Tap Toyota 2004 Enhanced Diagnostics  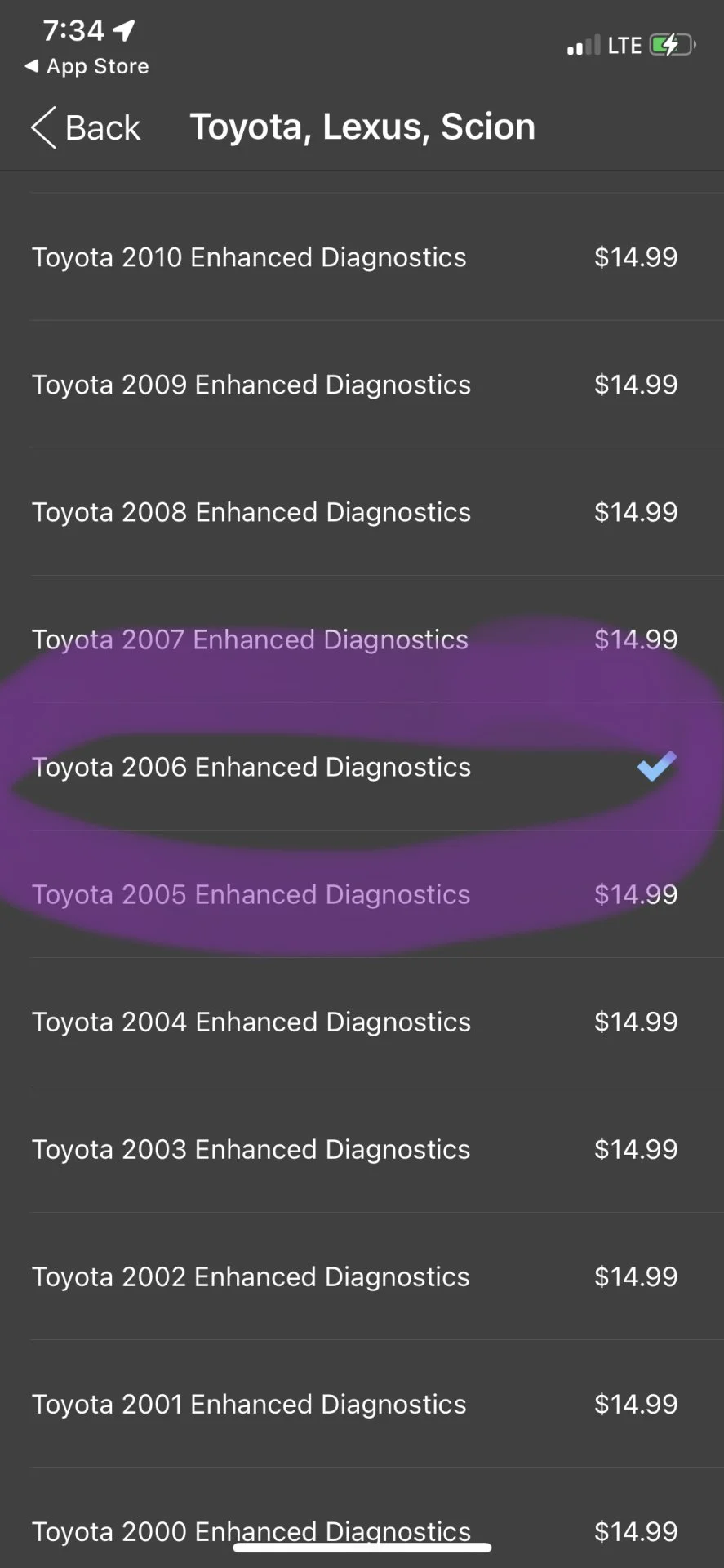tap(251, 1022)
